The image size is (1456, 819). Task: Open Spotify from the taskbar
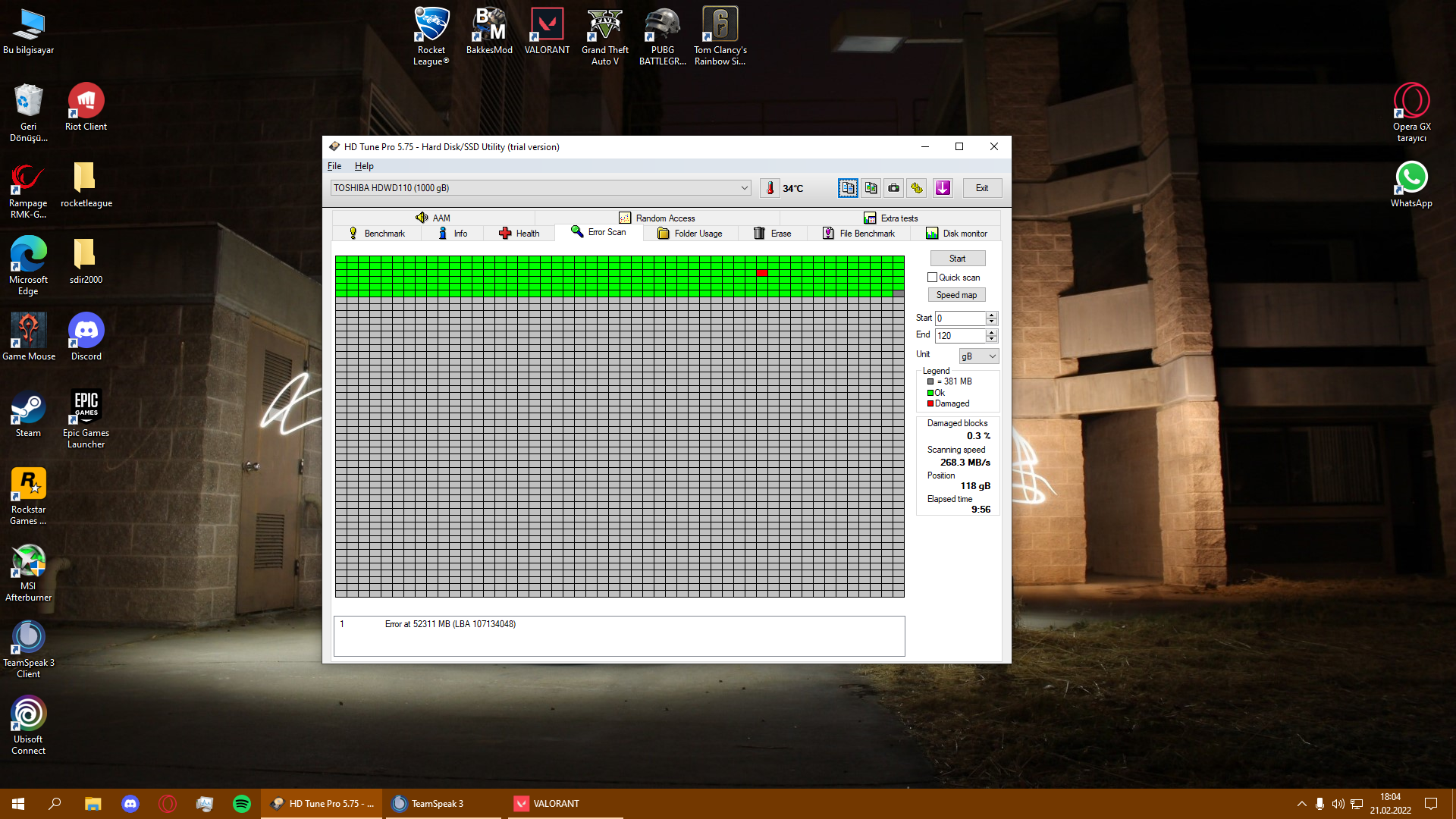click(x=242, y=804)
